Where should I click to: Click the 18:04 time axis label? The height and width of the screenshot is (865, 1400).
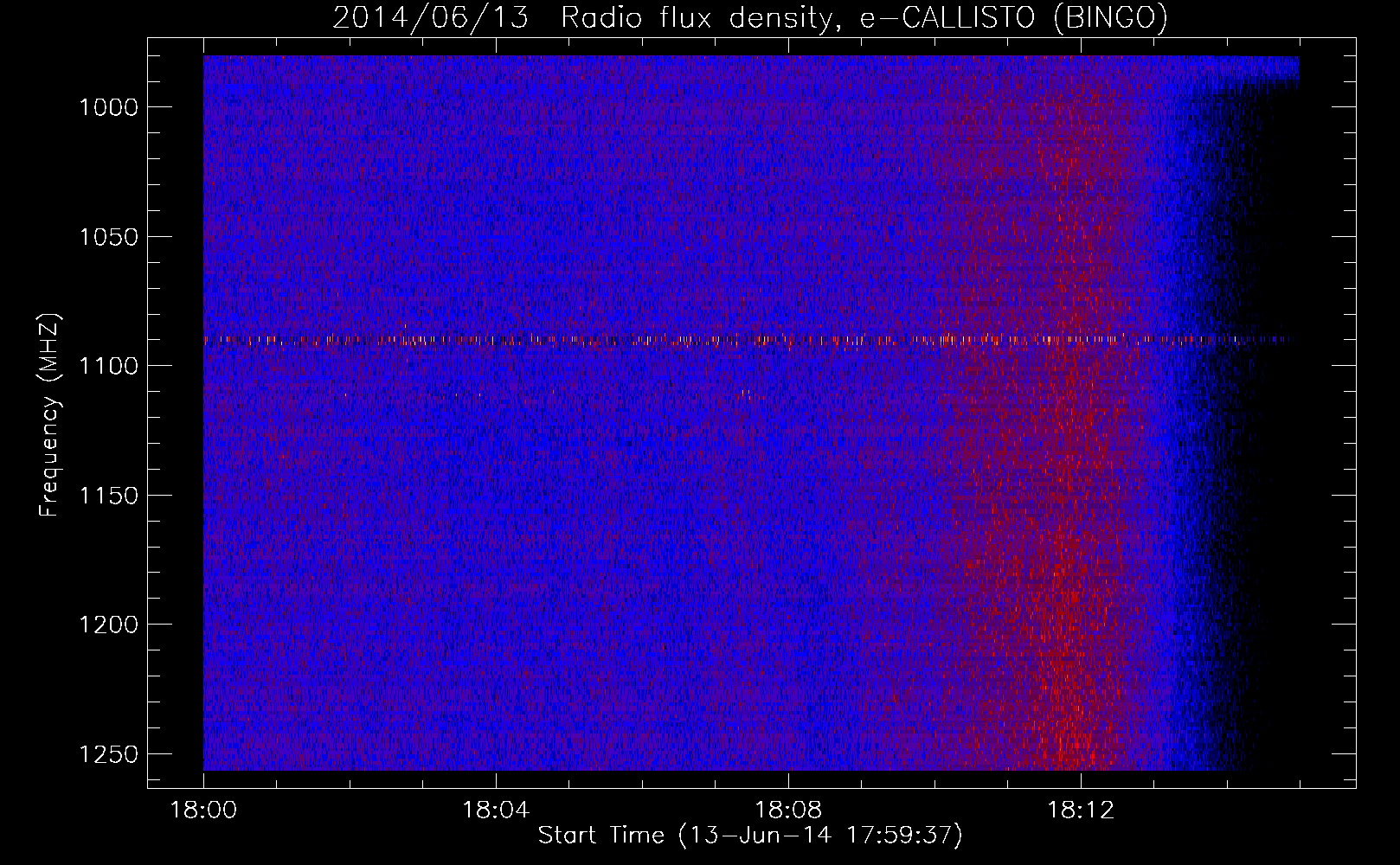pyautogui.click(x=496, y=811)
